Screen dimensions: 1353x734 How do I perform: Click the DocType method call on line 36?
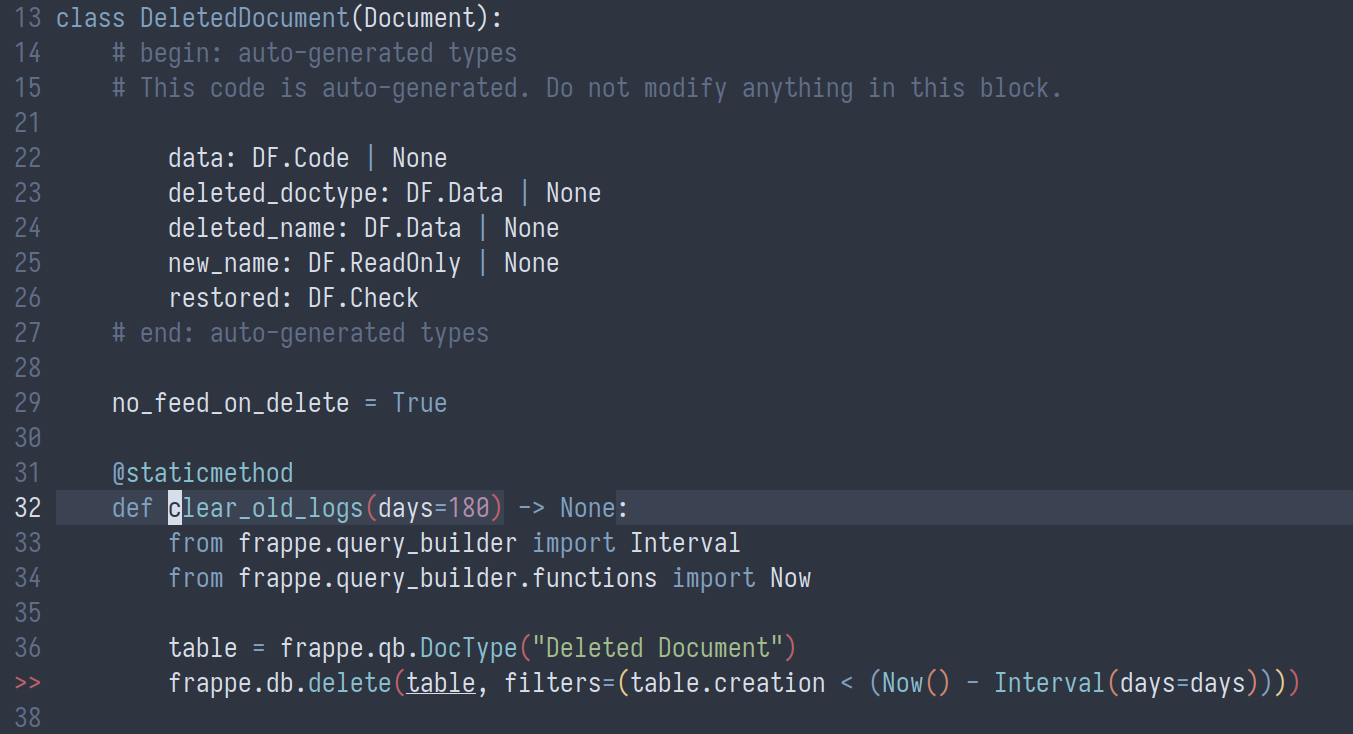pyautogui.click(x=467, y=648)
